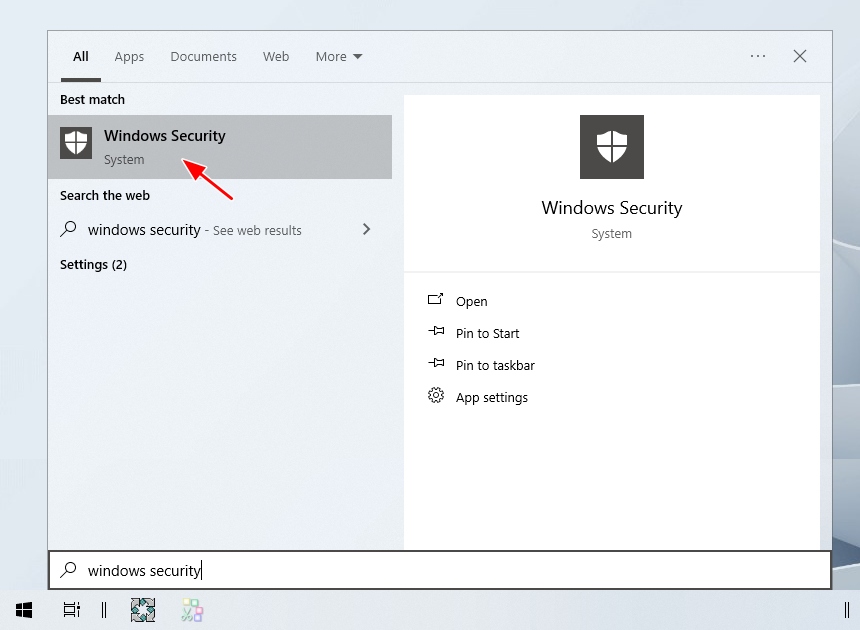
Task: Click the pin icon beside Pin to Start
Action: pyautogui.click(x=435, y=332)
